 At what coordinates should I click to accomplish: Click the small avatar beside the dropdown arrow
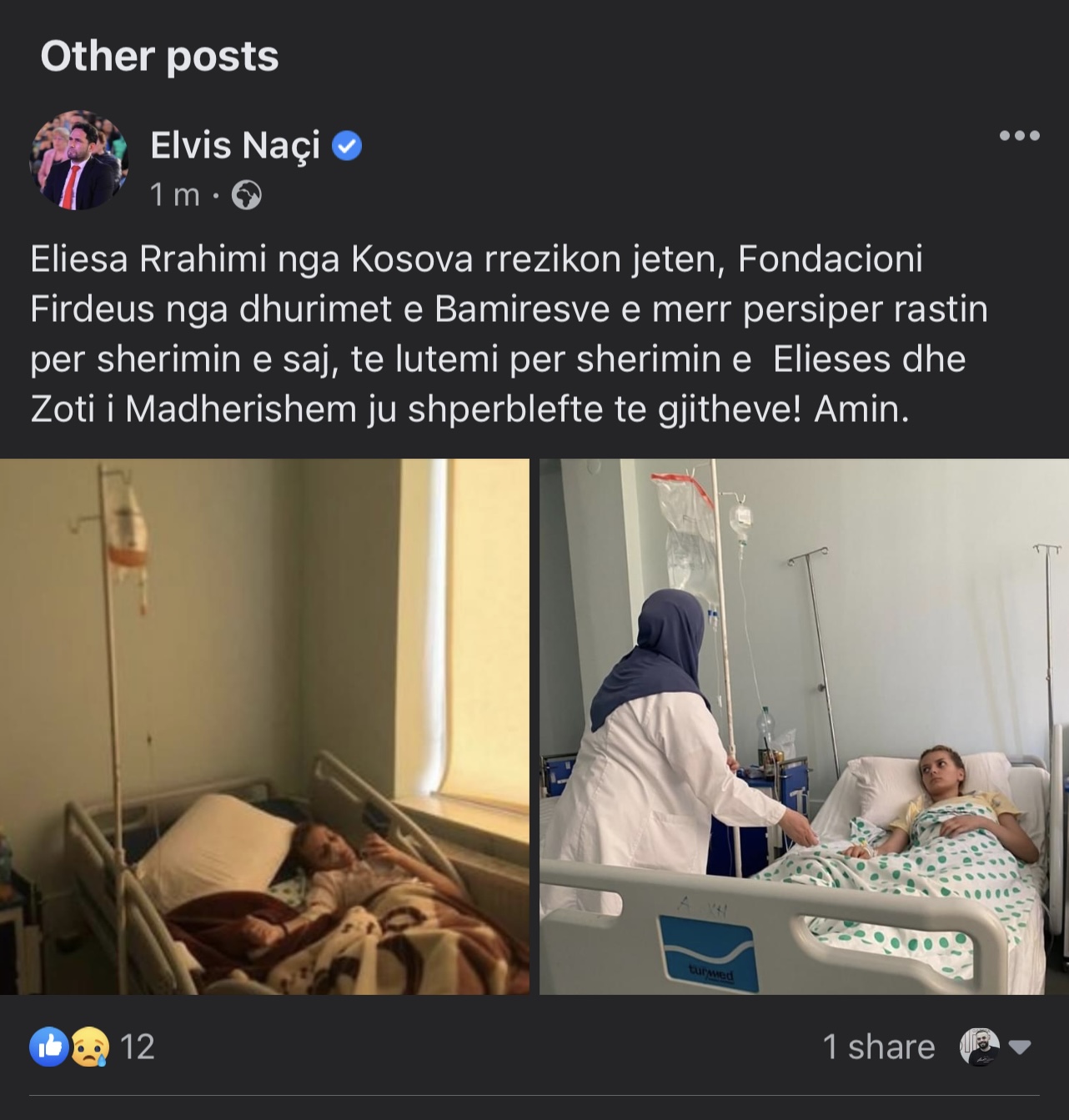pos(979,1047)
